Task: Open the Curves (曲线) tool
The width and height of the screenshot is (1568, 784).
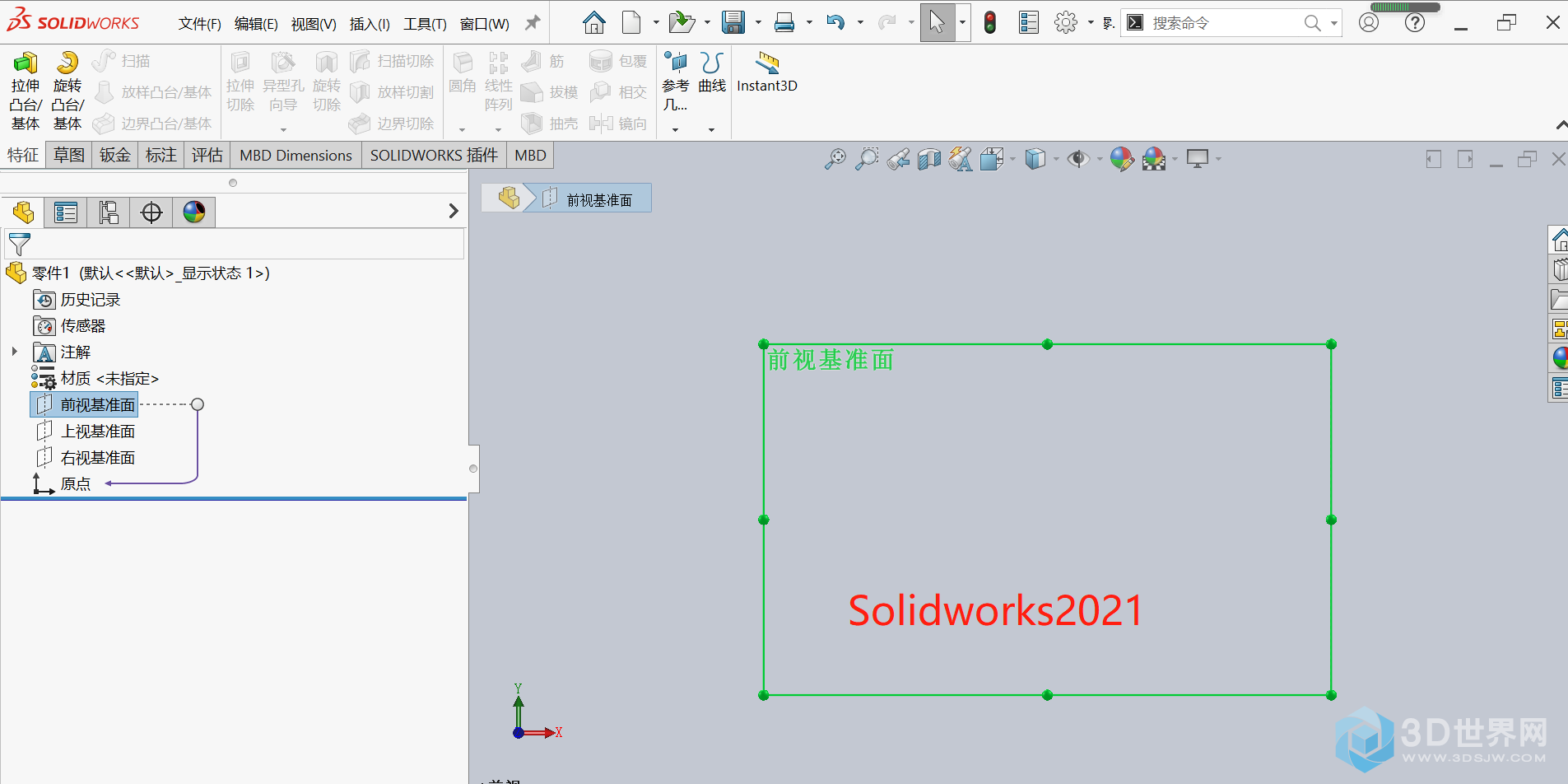Action: [712, 72]
